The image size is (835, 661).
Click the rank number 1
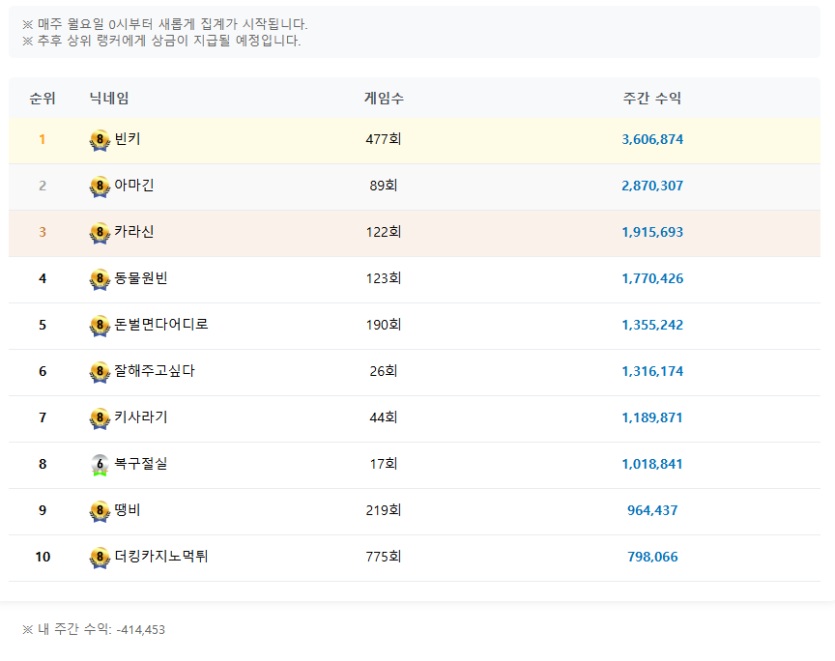[x=42, y=140]
